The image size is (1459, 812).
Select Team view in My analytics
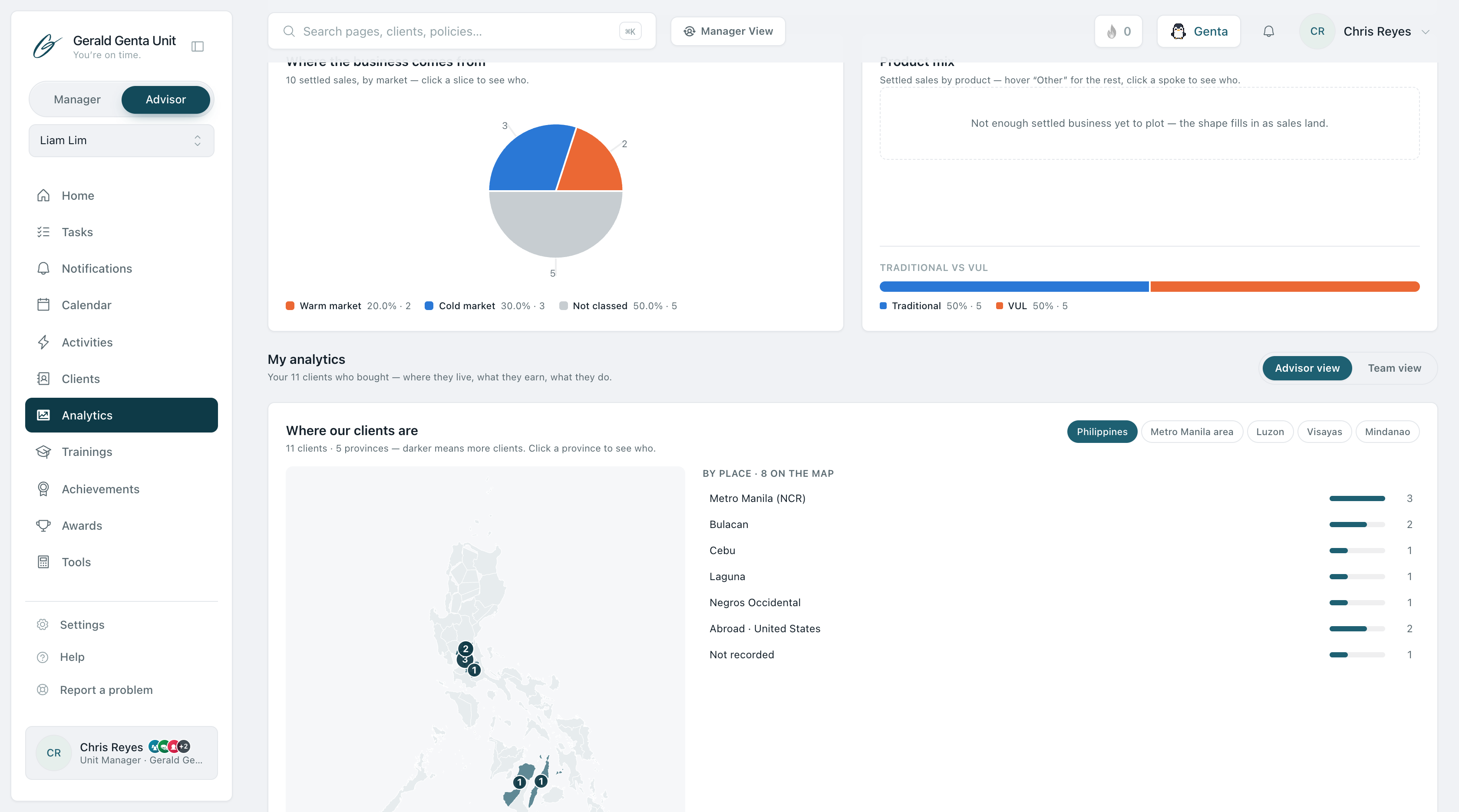pyautogui.click(x=1394, y=368)
